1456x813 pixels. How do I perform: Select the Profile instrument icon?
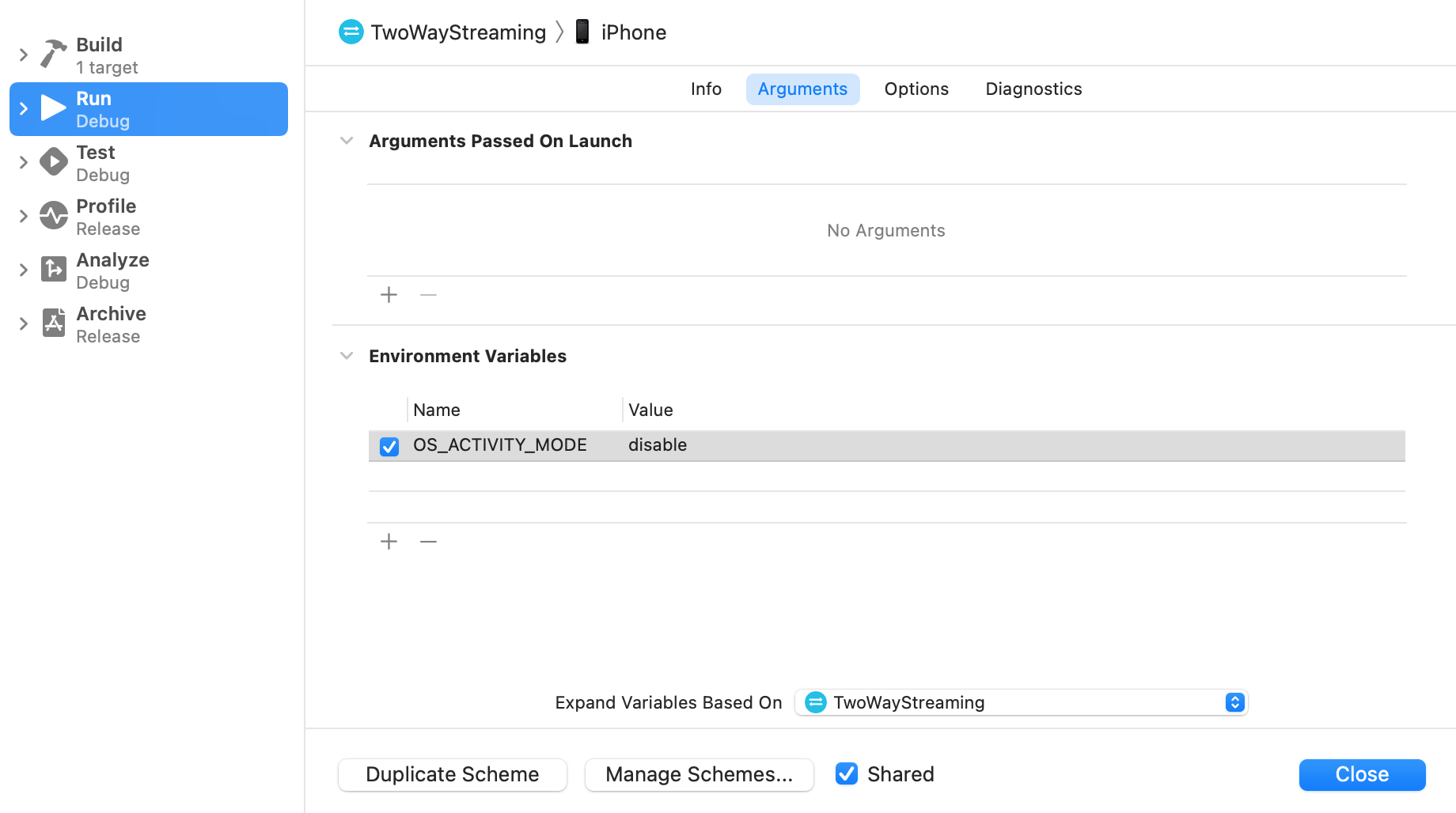(x=53, y=216)
